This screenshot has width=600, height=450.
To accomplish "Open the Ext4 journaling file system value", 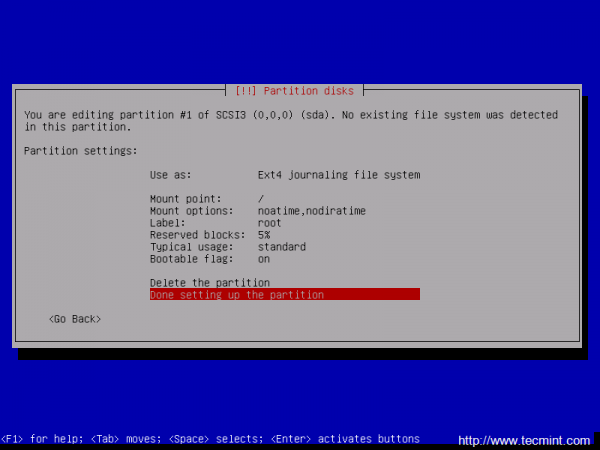I will click(x=339, y=175).
